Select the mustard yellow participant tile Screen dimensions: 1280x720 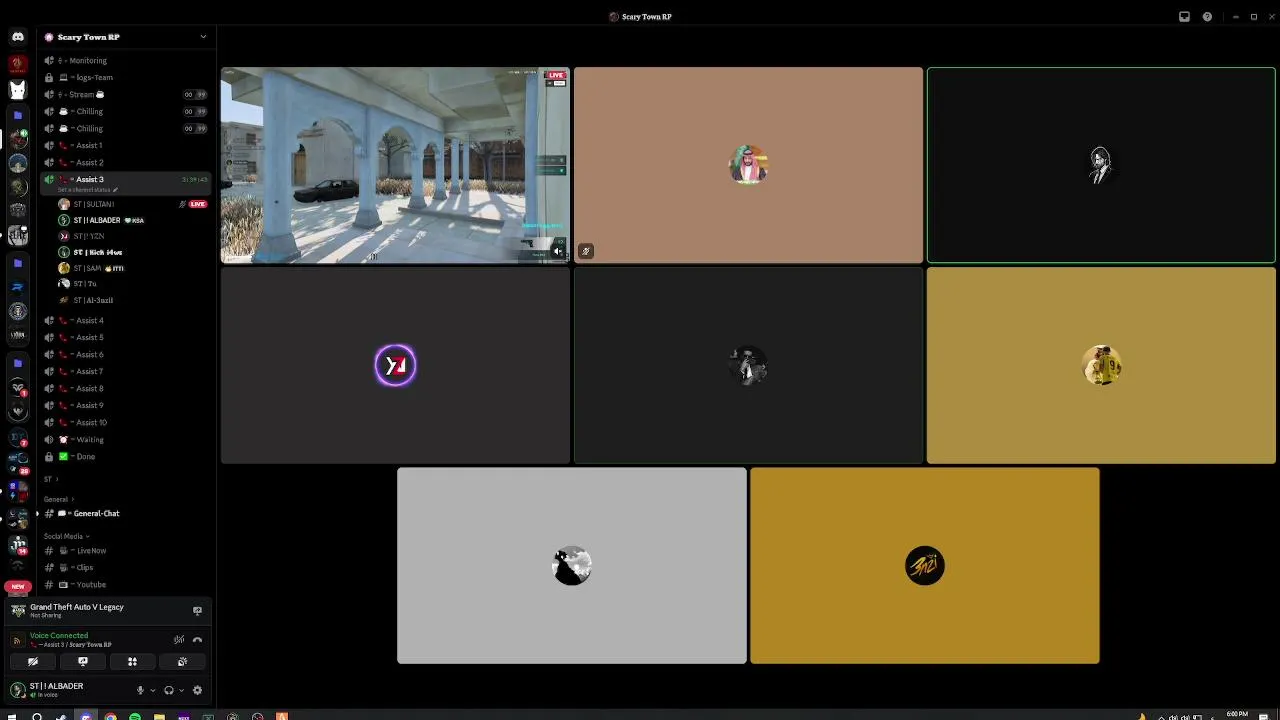pos(1101,365)
